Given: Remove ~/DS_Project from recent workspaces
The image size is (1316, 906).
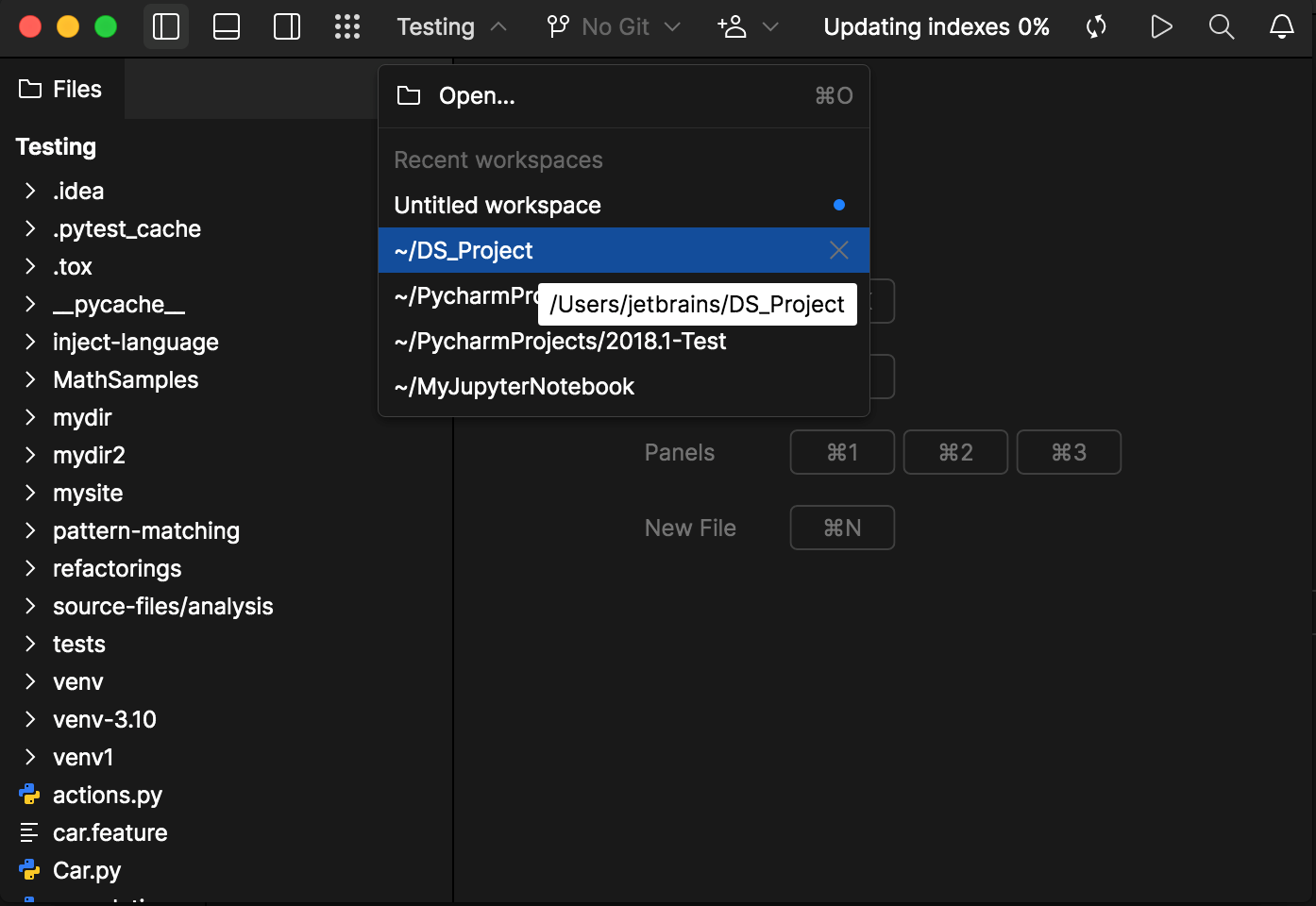Looking at the screenshot, I should click(x=838, y=250).
